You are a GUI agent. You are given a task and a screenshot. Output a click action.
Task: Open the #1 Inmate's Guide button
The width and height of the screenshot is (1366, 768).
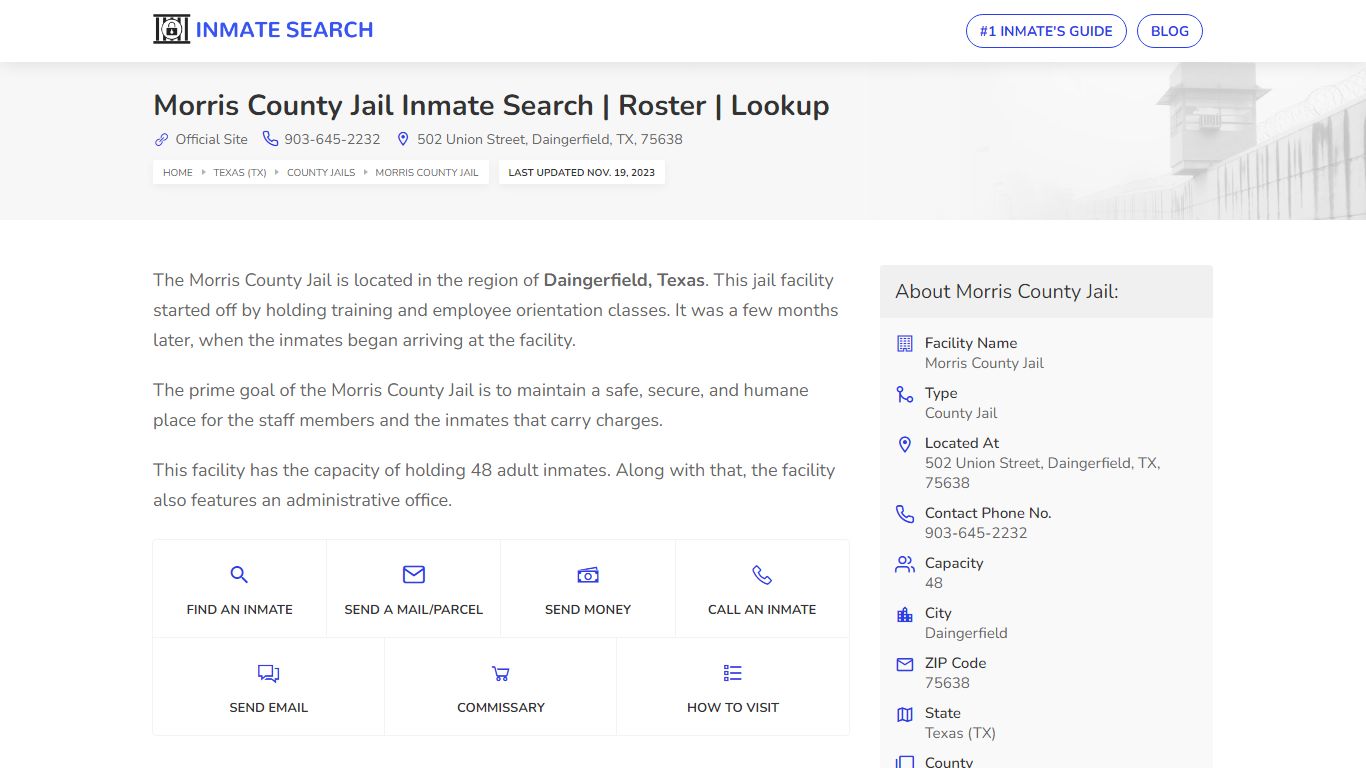(1046, 31)
